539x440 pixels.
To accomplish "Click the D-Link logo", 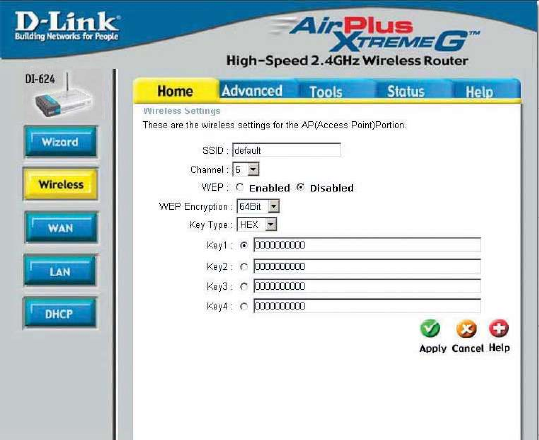I will tap(67, 26).
